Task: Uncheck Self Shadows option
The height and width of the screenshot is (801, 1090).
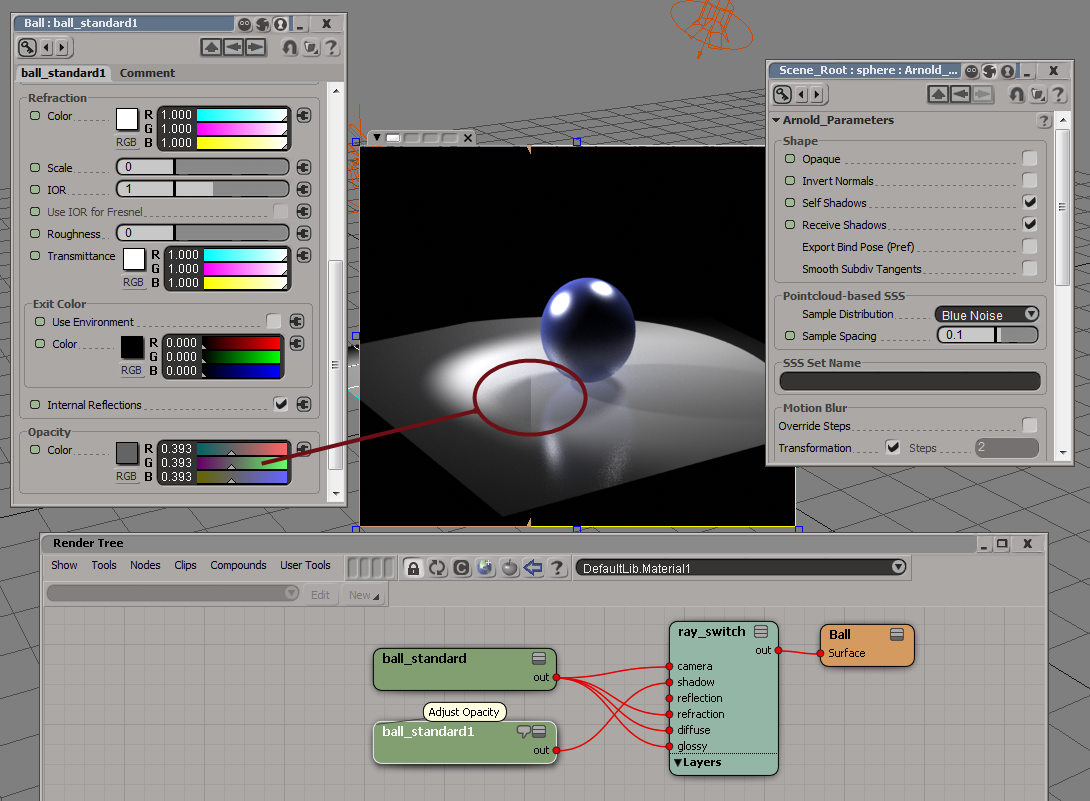Action: [1029, 203]
